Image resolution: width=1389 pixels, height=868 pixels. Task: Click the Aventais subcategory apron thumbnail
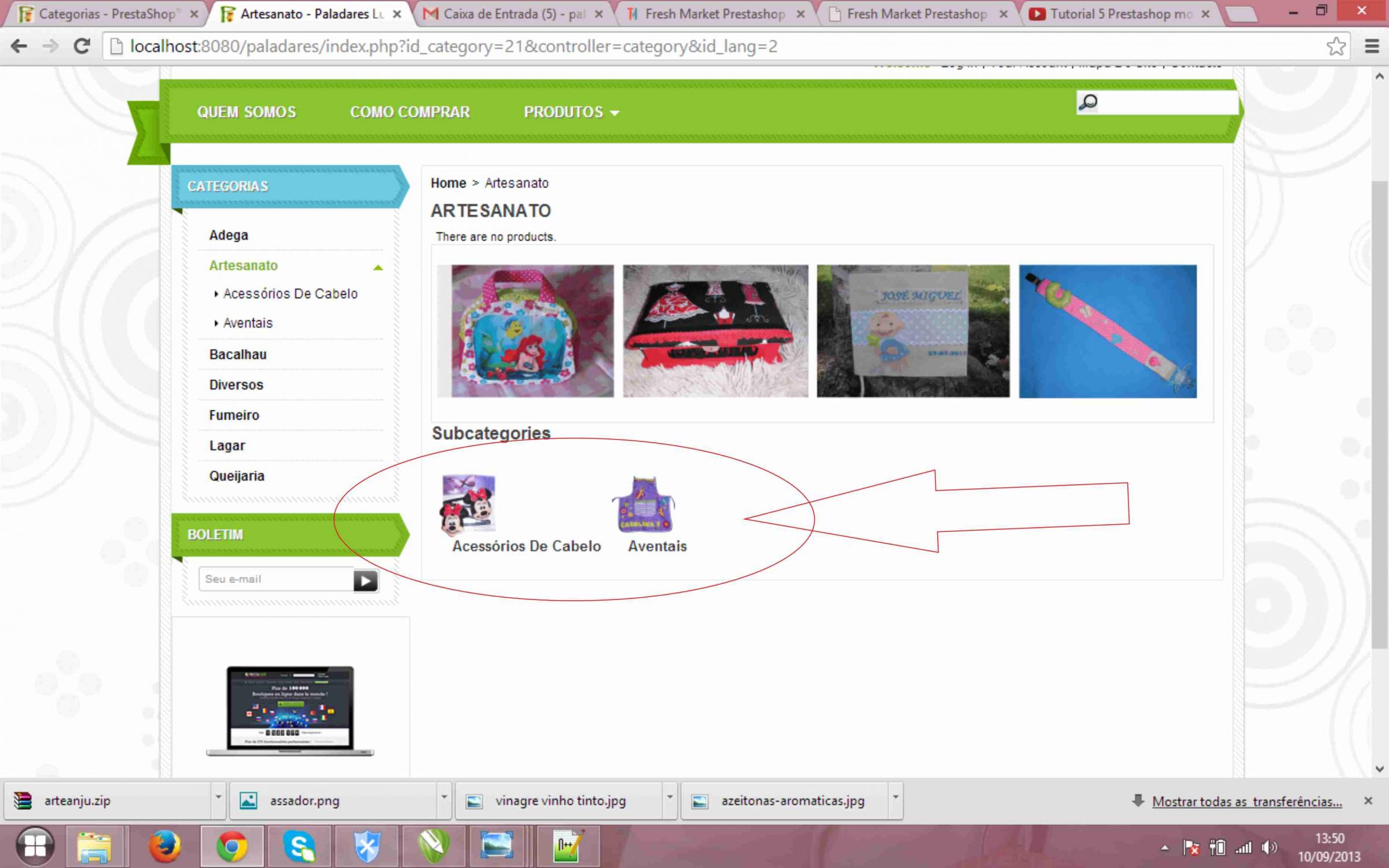click(x=644, y=503)
